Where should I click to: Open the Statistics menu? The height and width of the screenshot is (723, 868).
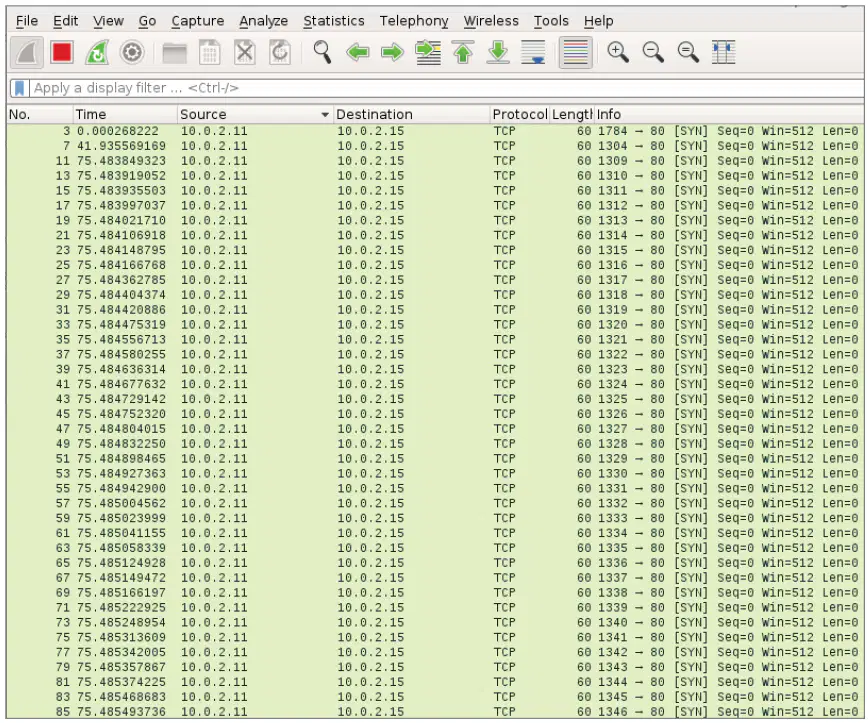tap(334, 21)
